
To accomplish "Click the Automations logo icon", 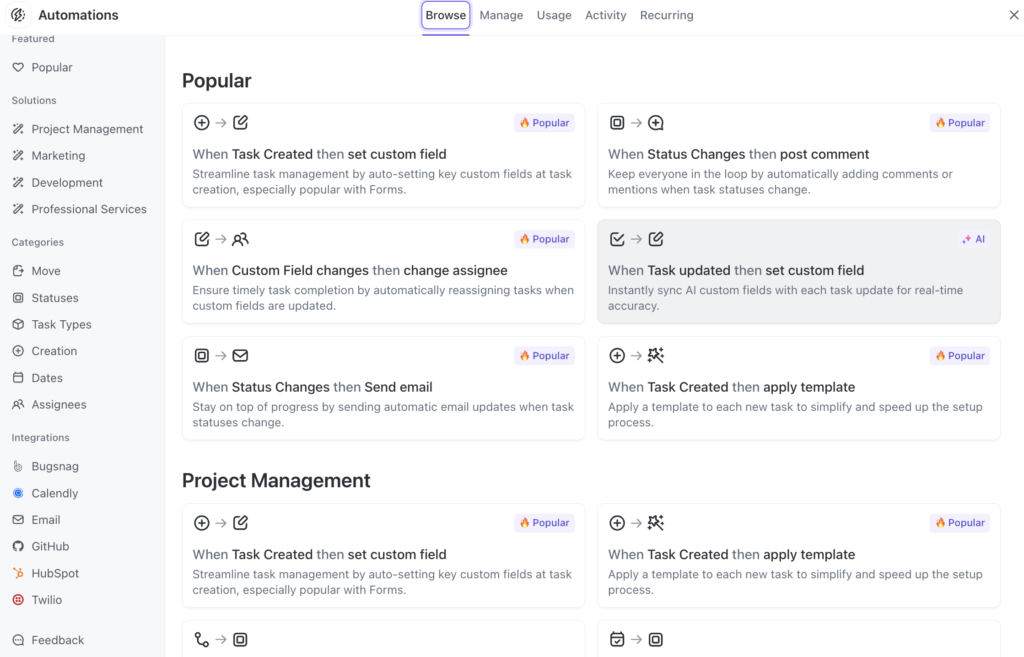I will [x=18, y=15].
